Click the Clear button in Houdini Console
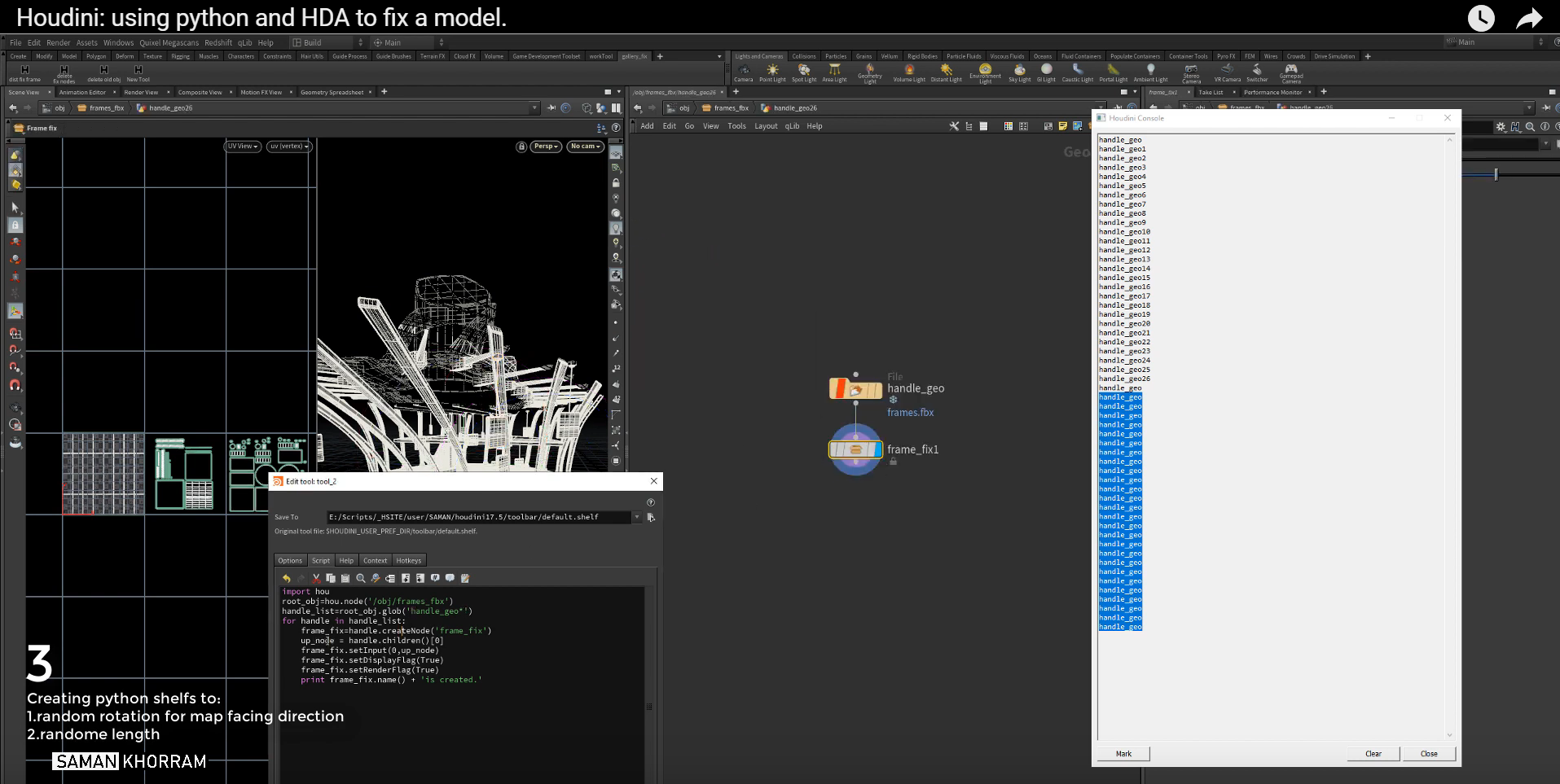 point(1373,754)
